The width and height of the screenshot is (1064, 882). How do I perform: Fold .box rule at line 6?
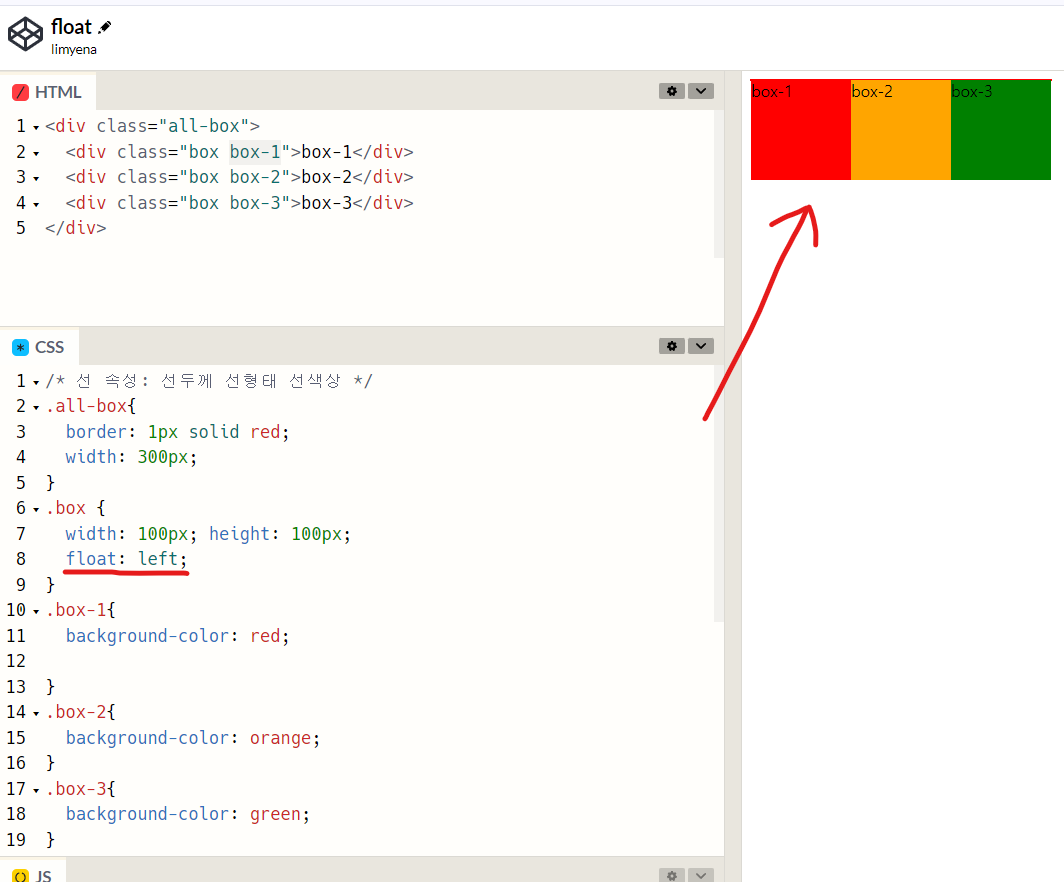[x=36, y=510]
